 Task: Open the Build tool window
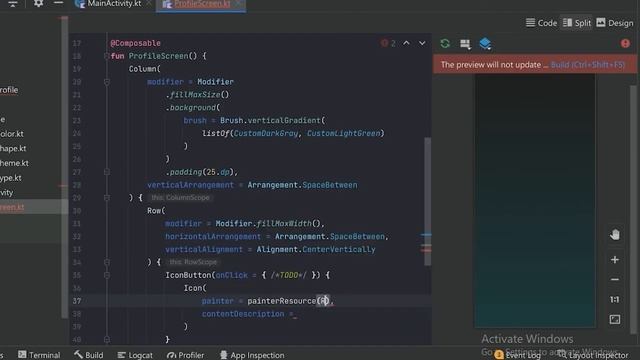click(x=89, y=355)
